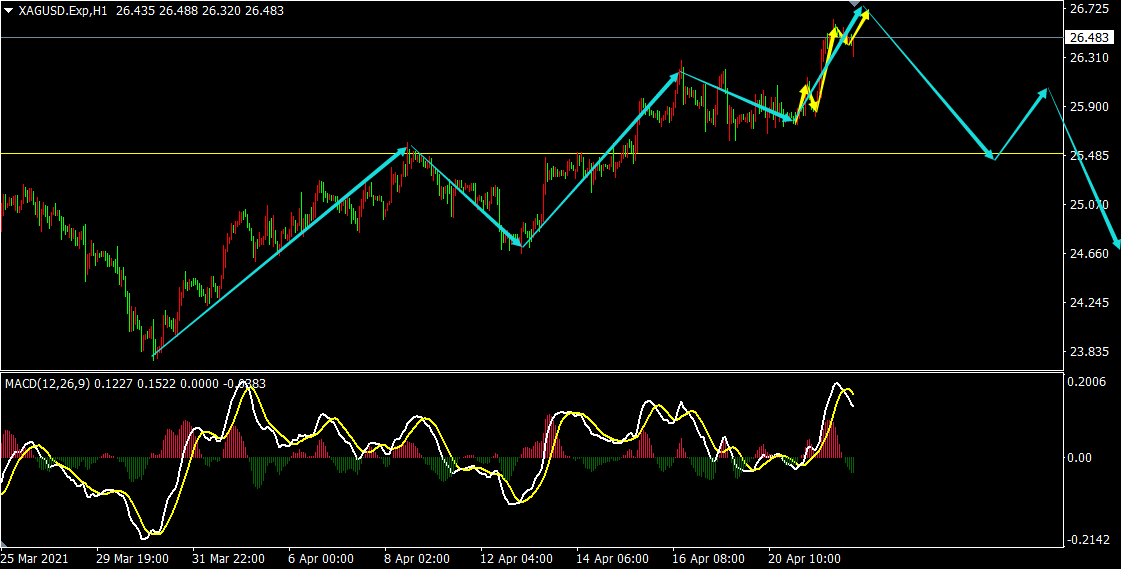Image resolution: width=1121 pixels, height=569 pixels.
Task: Click the -0.2142 value on the MACD scale
Action: pos(1089,539)
